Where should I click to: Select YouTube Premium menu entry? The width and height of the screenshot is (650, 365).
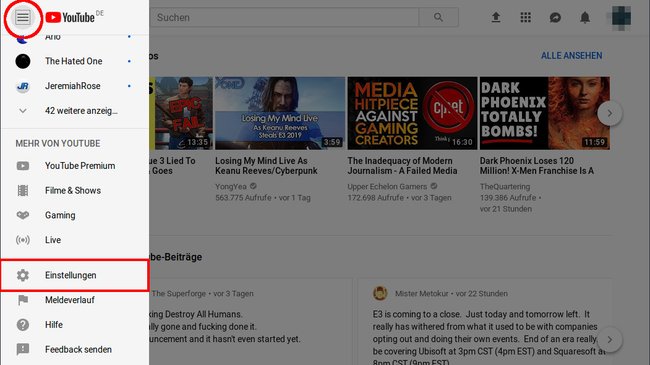click(x=75, y=166)
